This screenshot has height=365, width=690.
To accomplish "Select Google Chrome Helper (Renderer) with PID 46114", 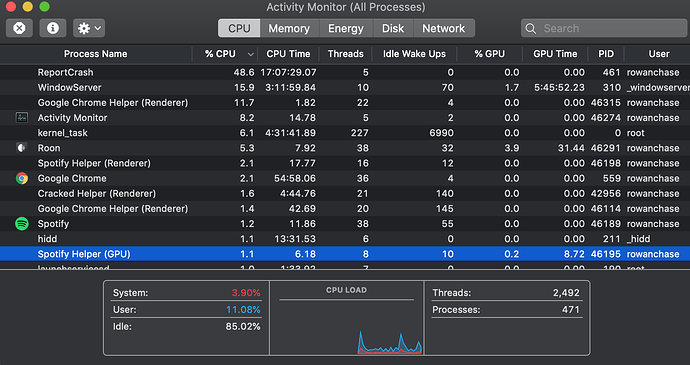I will pyautogui.click(x=113, y=209).
